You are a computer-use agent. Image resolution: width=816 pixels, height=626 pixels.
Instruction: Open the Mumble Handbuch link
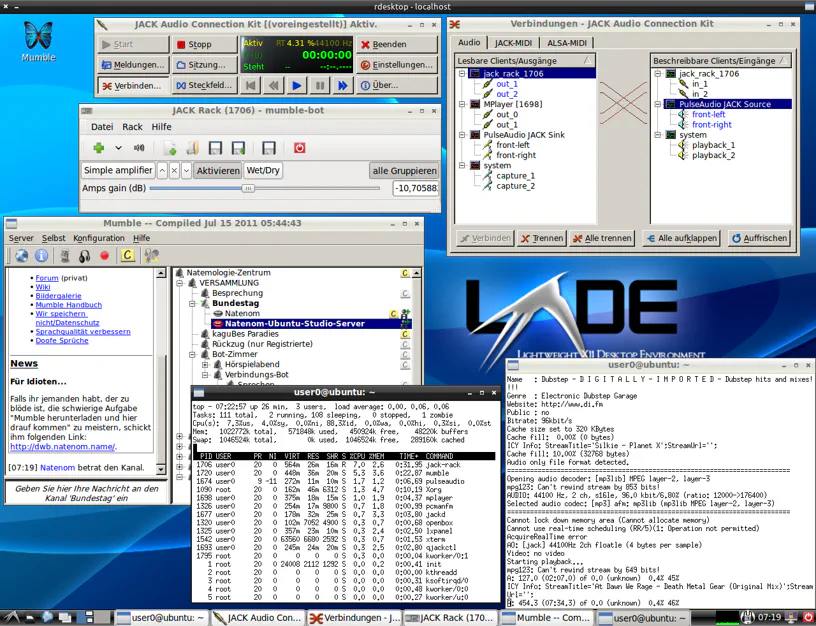tap(69, 305)
